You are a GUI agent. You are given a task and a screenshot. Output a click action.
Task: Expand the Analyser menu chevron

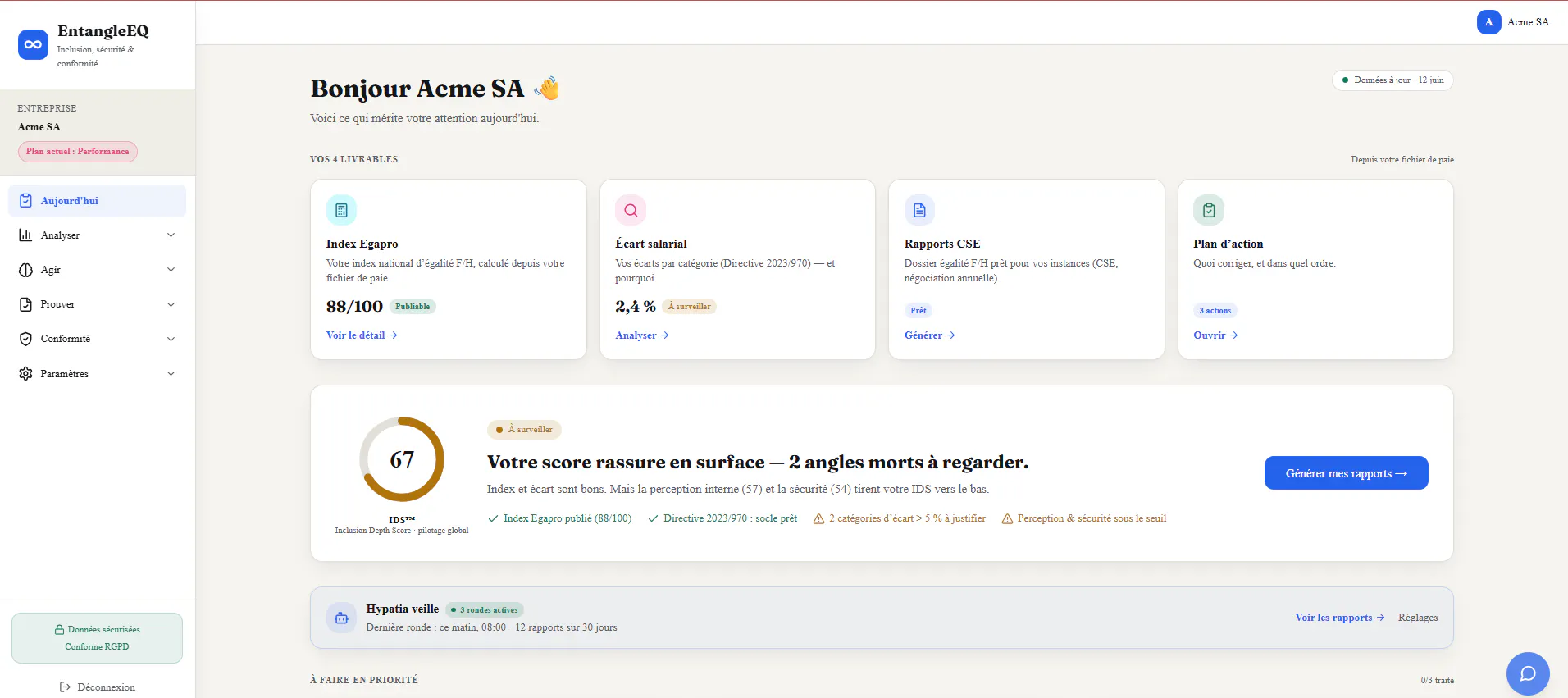pos(171,235)
